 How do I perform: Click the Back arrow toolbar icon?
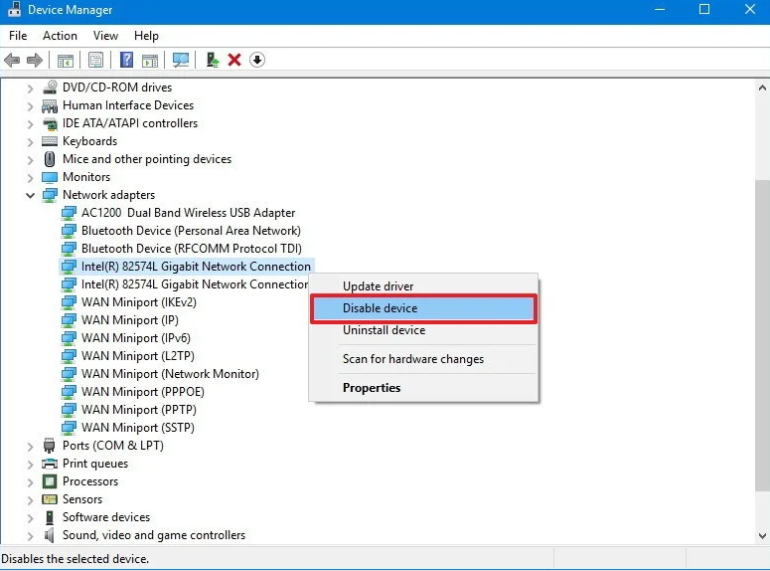pyautogui.click(x=12, y=60)
